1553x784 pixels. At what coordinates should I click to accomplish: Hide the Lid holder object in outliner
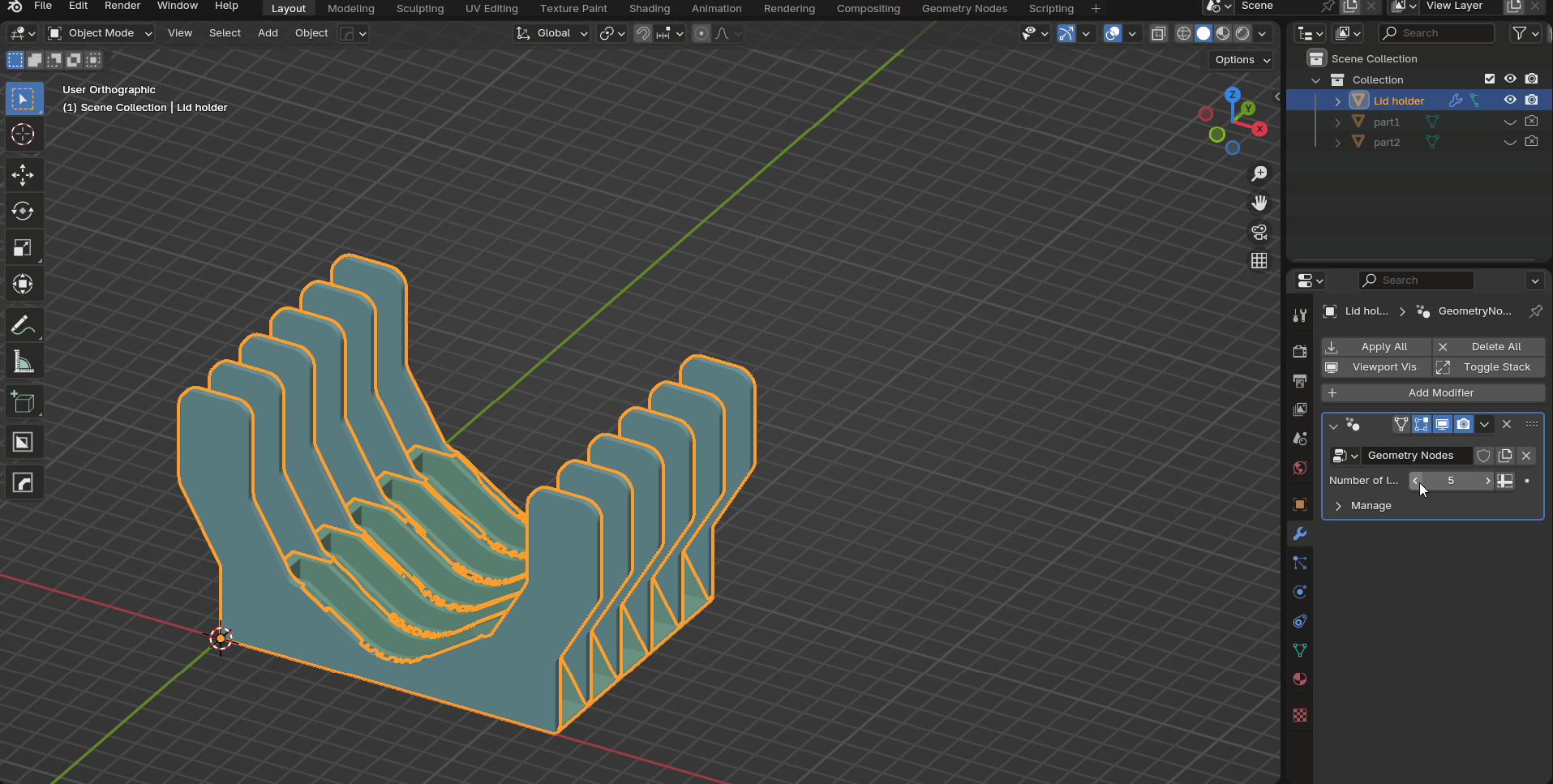(x=1510, y=101)
